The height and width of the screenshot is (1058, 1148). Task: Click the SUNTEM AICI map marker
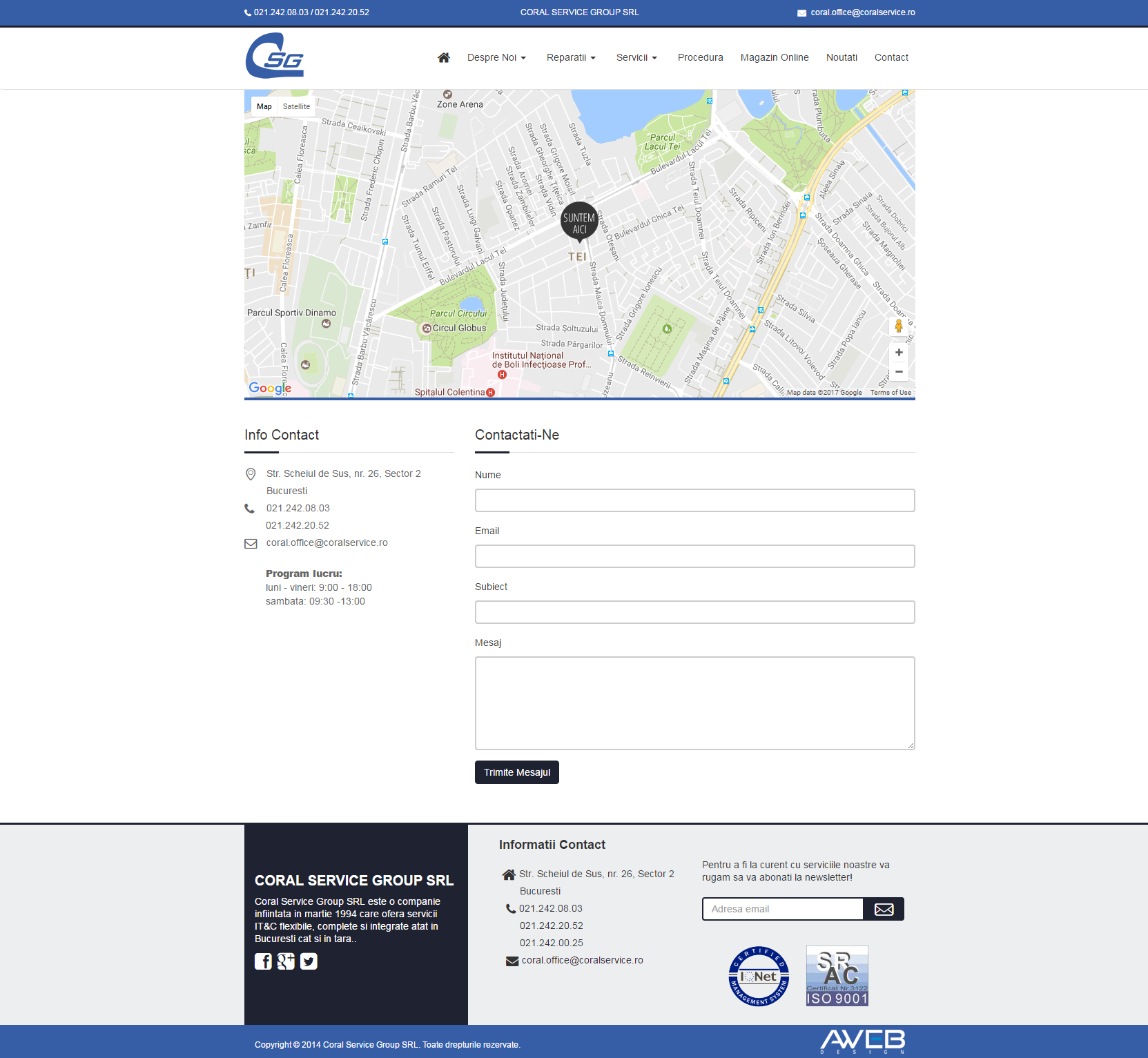coord(579,222)
